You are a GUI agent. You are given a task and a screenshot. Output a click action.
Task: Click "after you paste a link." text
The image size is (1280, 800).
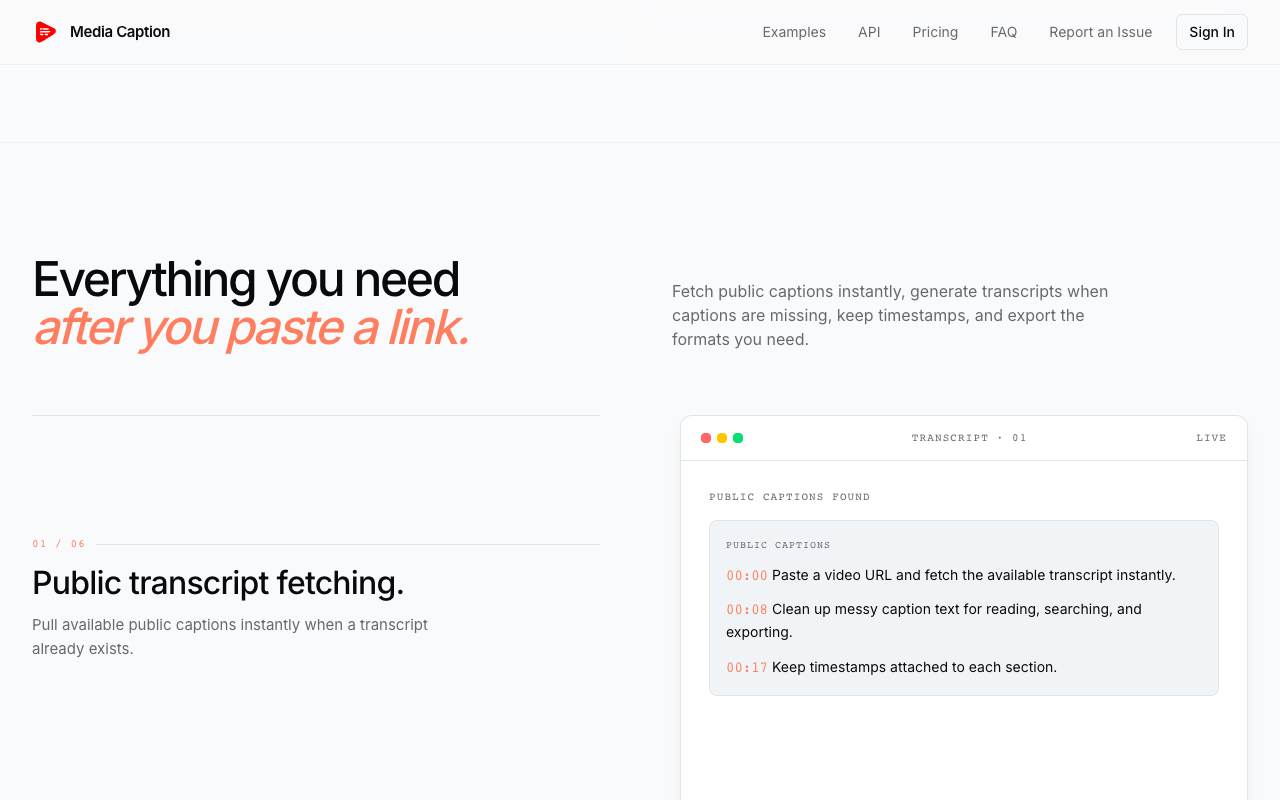(x=251, y=328)
